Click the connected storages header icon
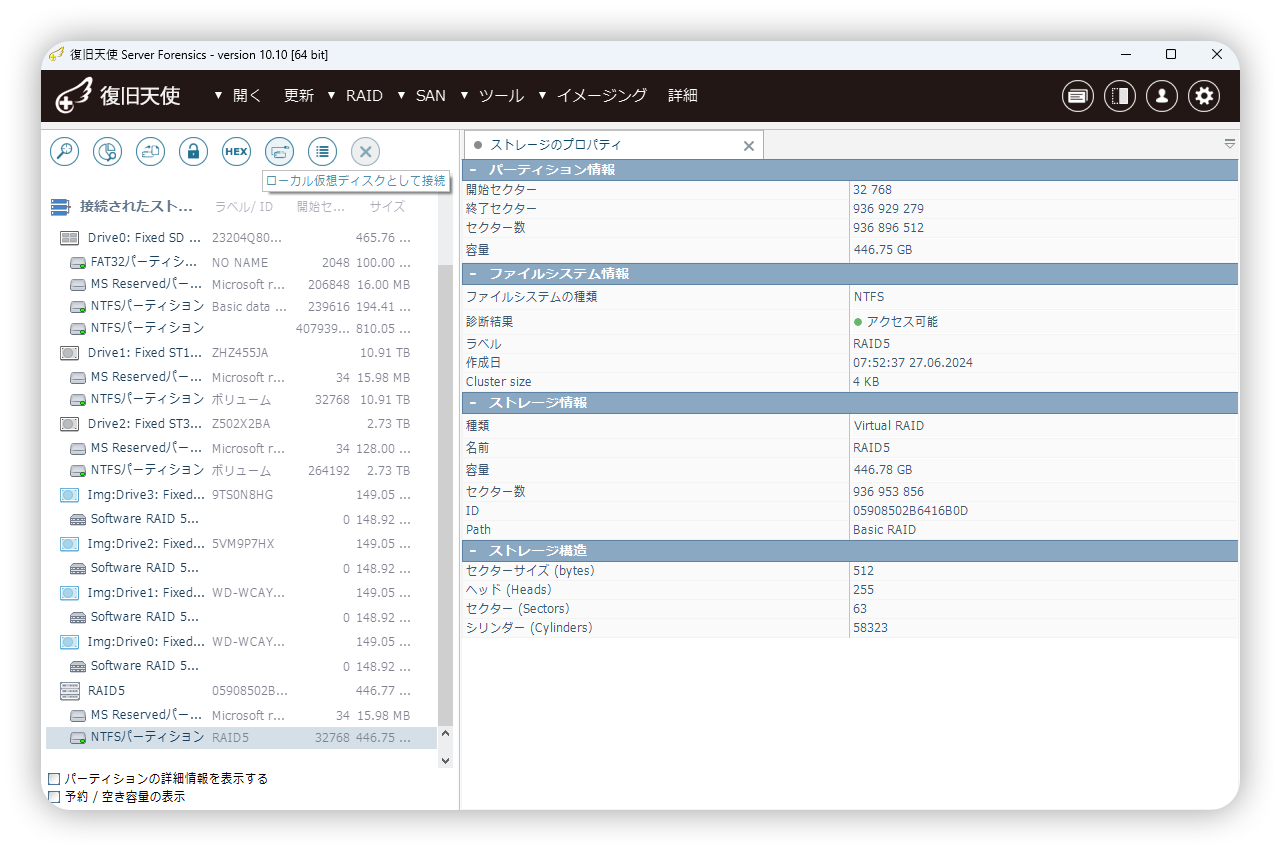Viewport: 1280px width, 850px height. (61, 207)
